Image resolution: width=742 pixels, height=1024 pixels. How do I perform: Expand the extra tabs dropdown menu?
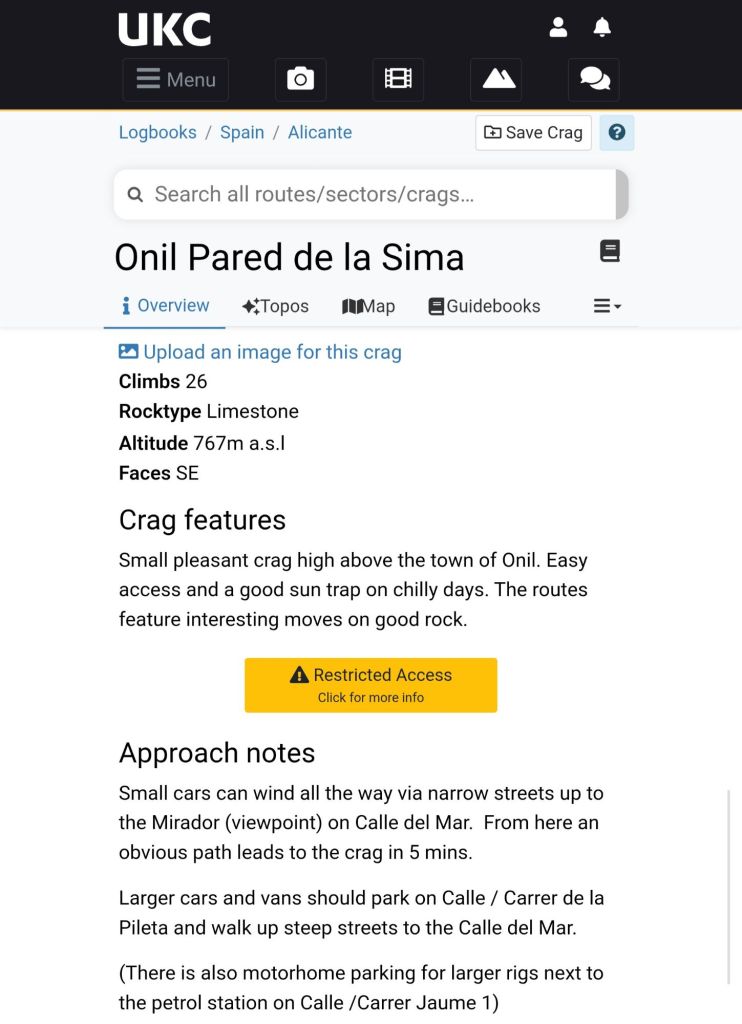tap(607, 306)
